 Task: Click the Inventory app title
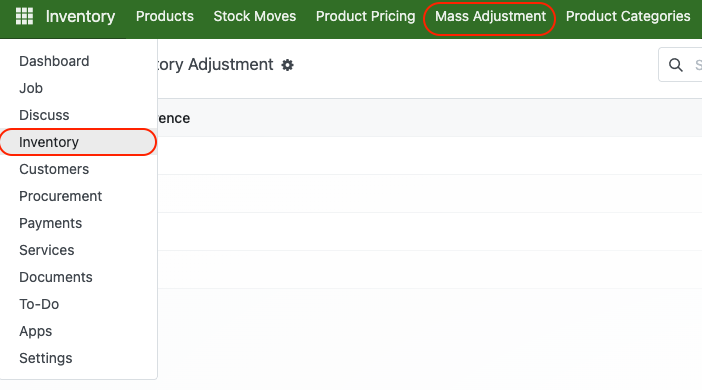coord(81,17)
